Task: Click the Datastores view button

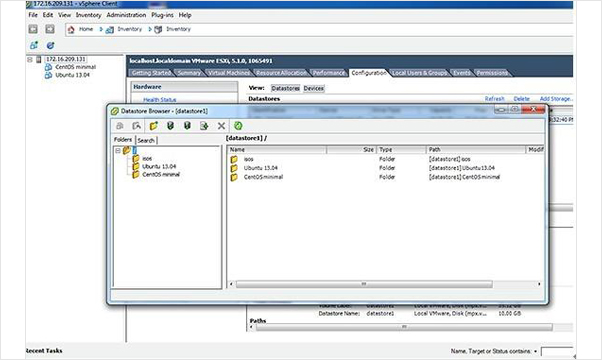Action: pos(285,88)
